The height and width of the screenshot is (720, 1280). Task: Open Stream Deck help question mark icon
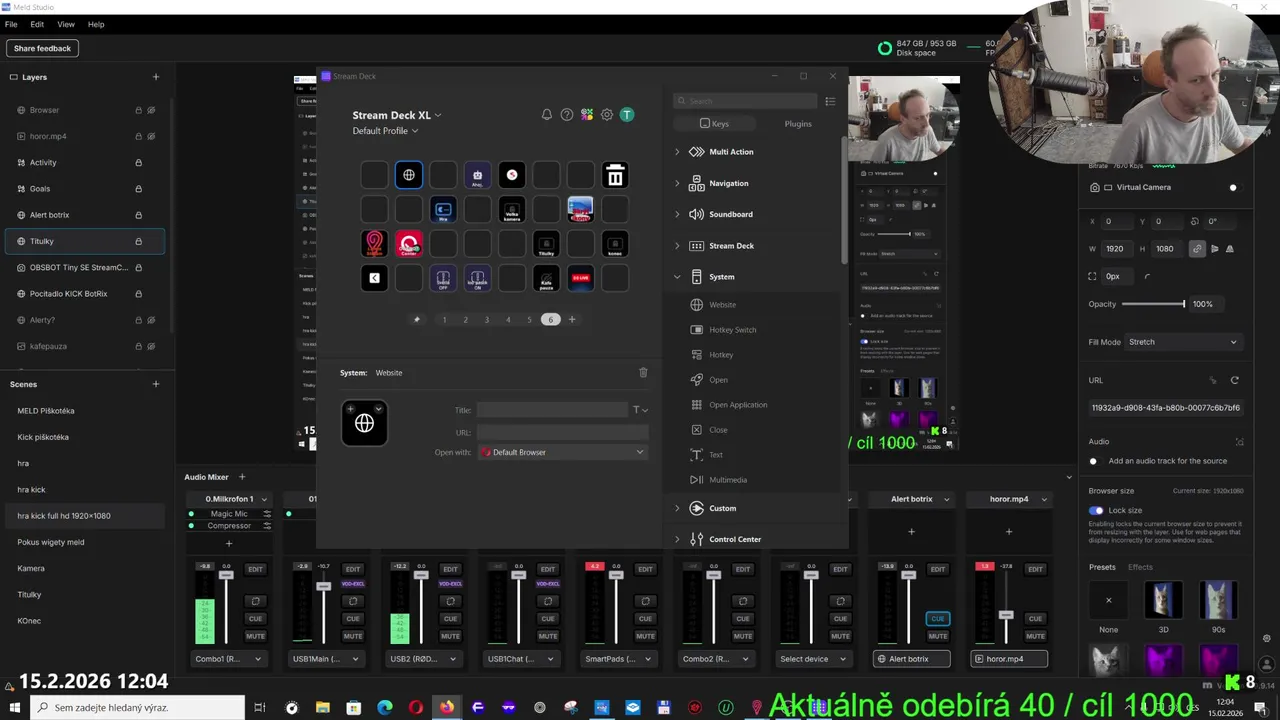tap(567, 115)
